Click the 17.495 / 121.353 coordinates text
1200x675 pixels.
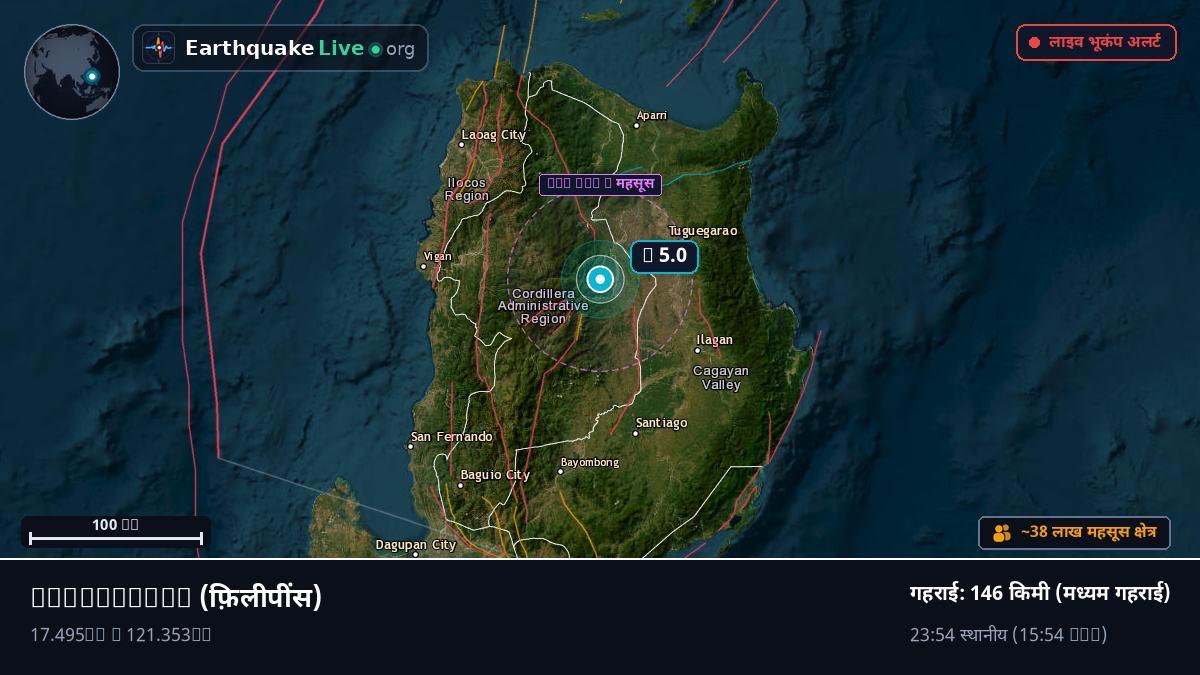pos(120,634)
